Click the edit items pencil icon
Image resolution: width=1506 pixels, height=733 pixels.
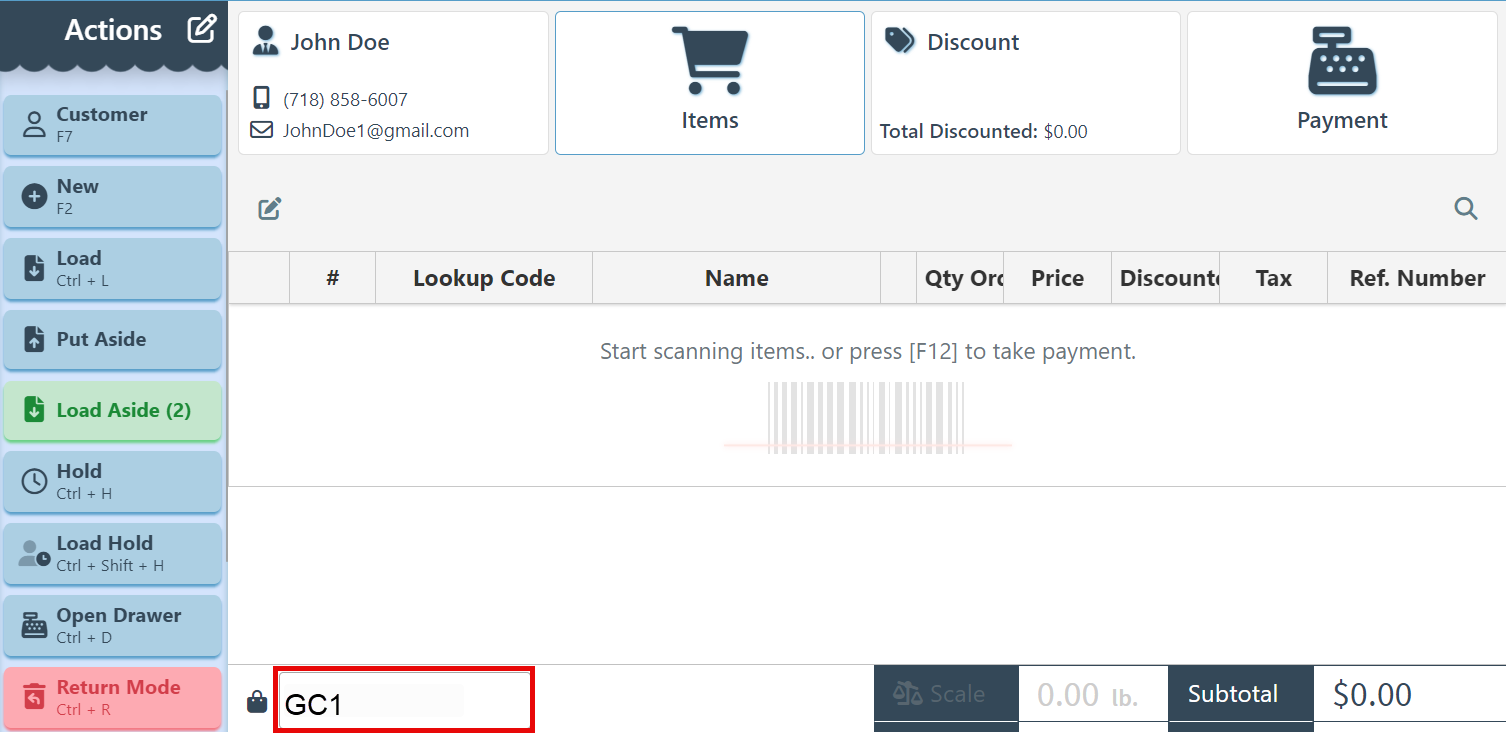coord(270,209)
